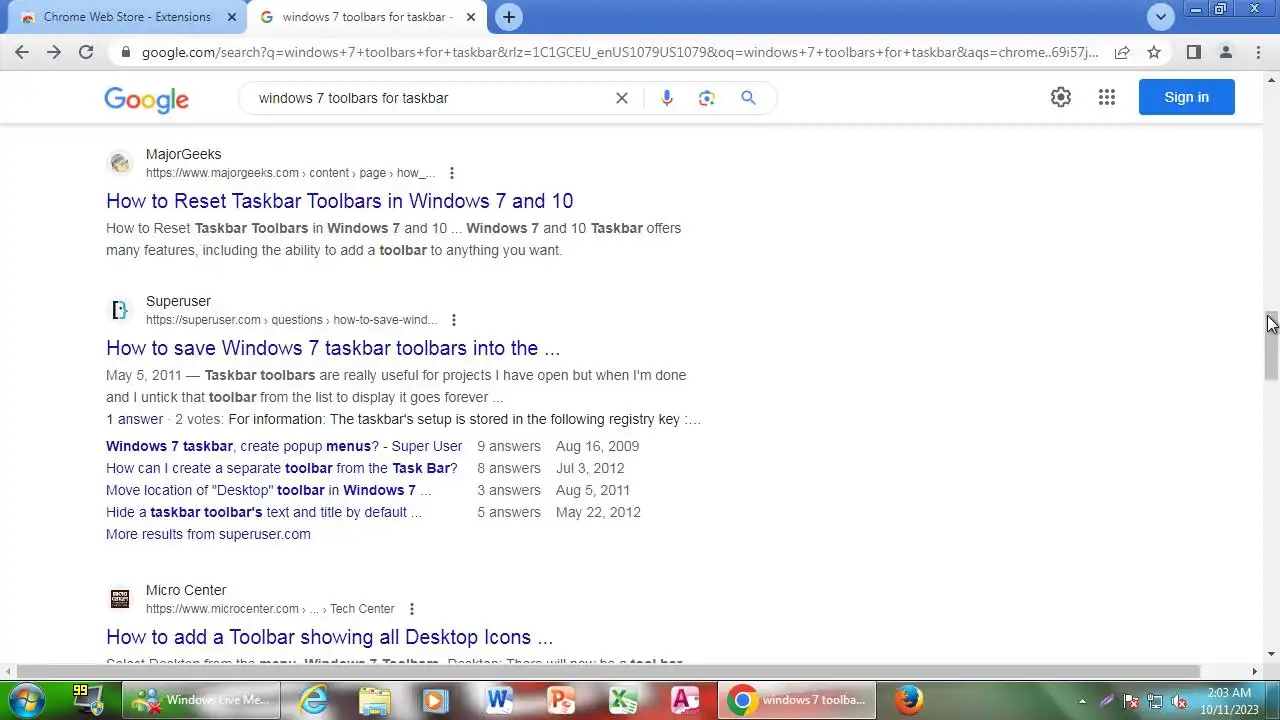Open Chrome's three-dot menu
Image resolution: width=1280 pixels, height=720 pixels.
(1258, 52)
